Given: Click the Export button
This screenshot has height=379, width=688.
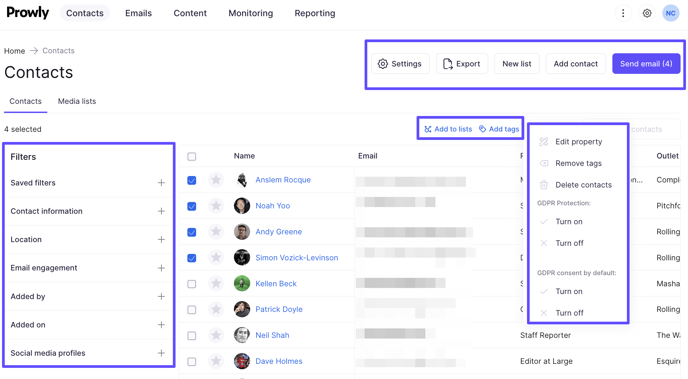Looking at the screenshot, I should click(462, 64).
